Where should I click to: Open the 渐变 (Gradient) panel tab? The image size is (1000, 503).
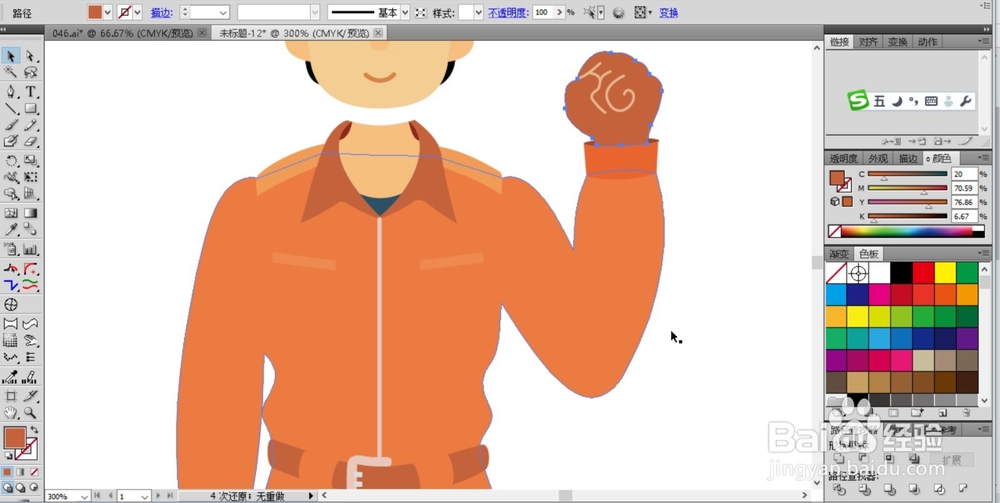click(x=840, y=254)
